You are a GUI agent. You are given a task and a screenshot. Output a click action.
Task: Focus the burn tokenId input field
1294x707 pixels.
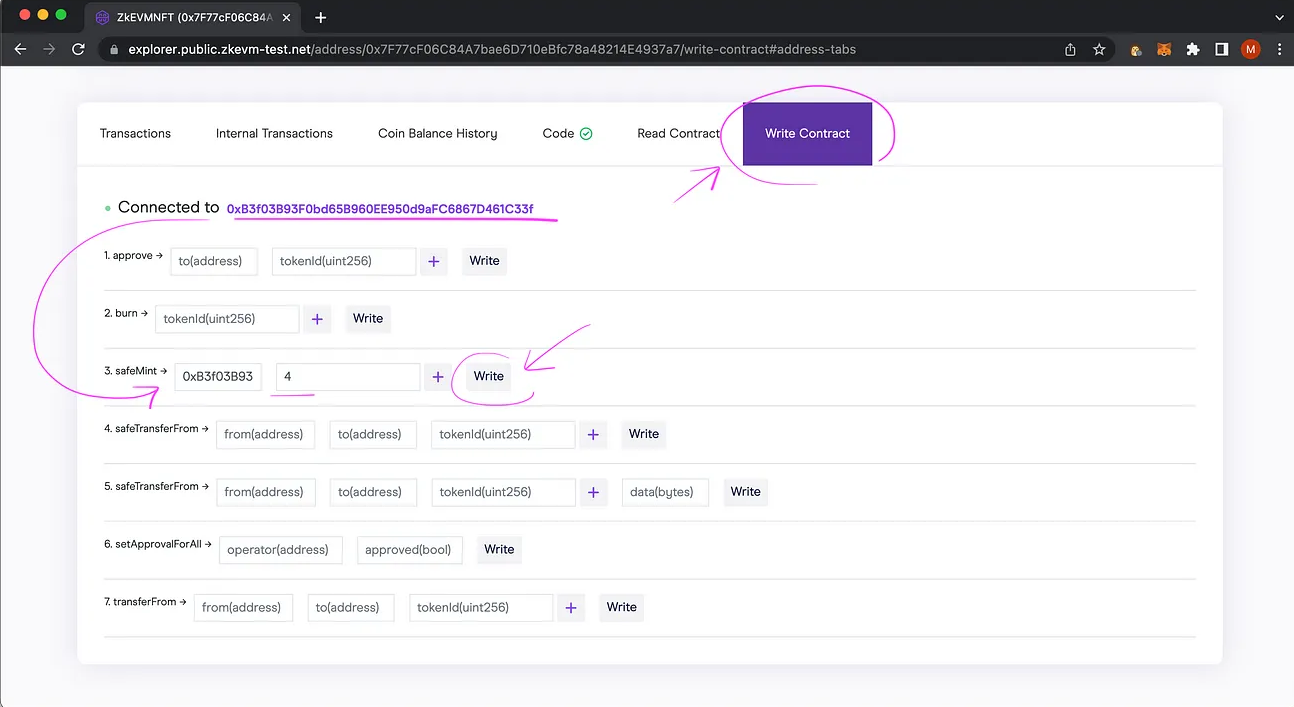click(227, 319)
